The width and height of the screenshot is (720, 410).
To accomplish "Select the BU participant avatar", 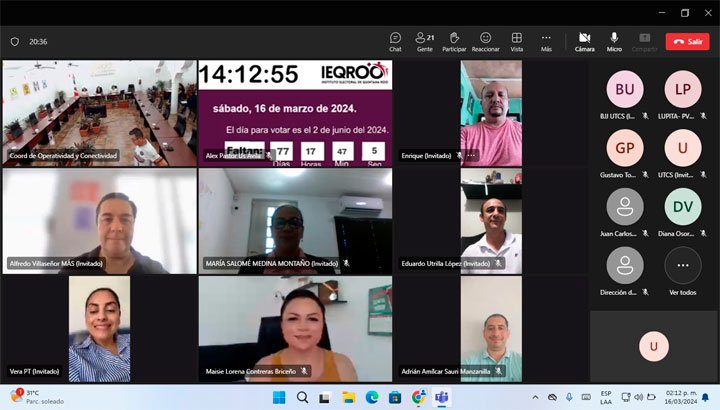I will [x=624, y=89].
